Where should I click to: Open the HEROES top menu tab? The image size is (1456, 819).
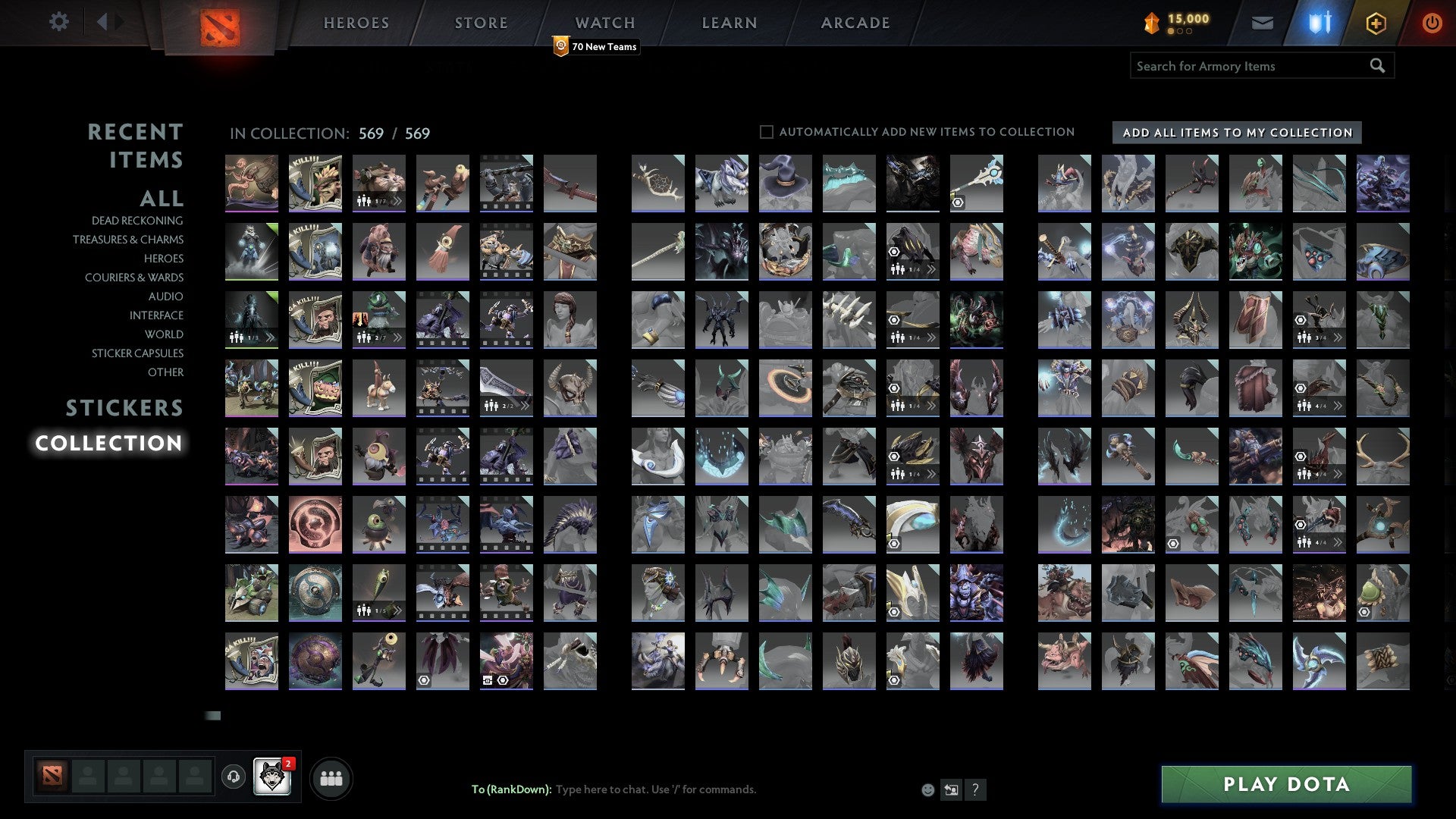point(356,23)
